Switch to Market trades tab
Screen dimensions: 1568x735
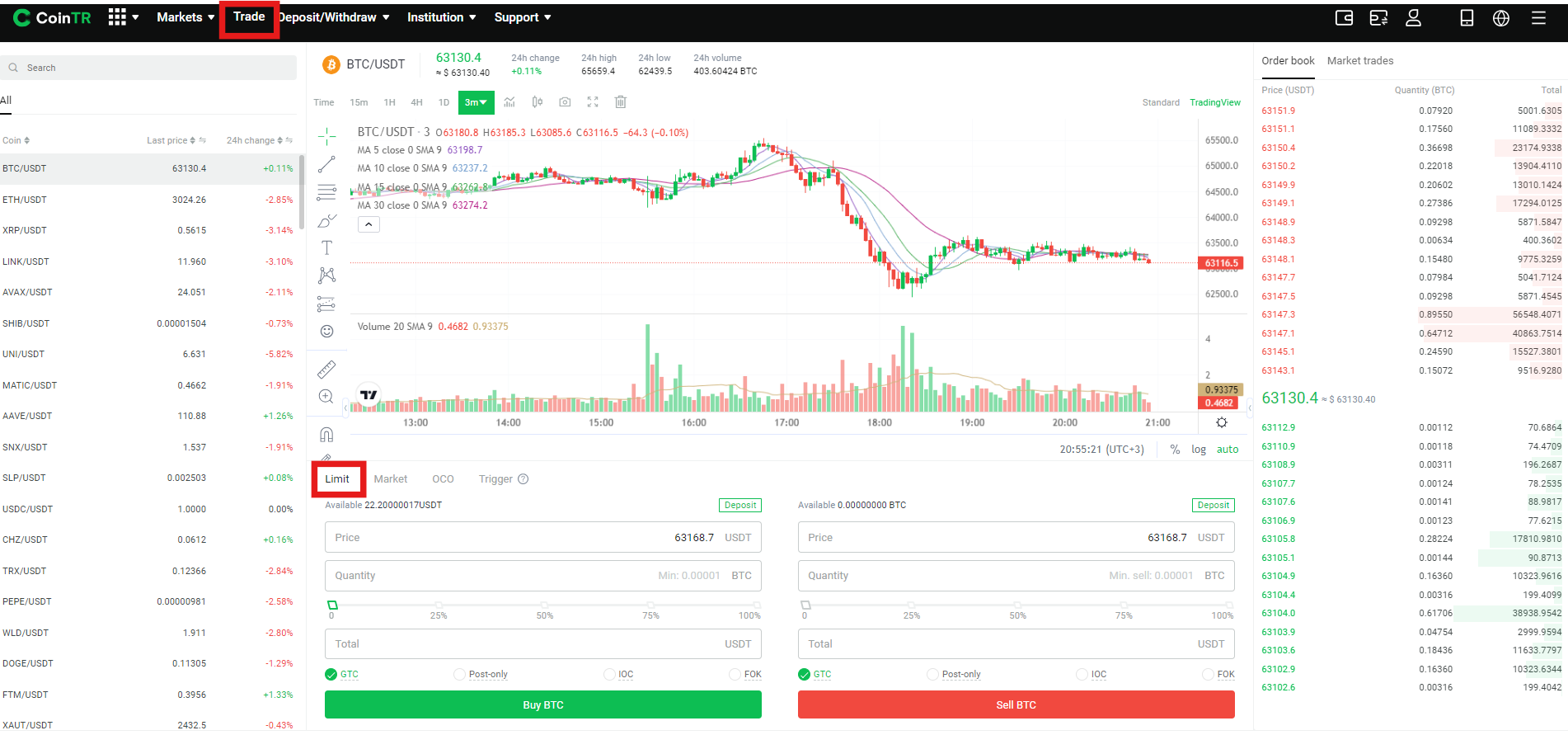[x=1360, y=61]
